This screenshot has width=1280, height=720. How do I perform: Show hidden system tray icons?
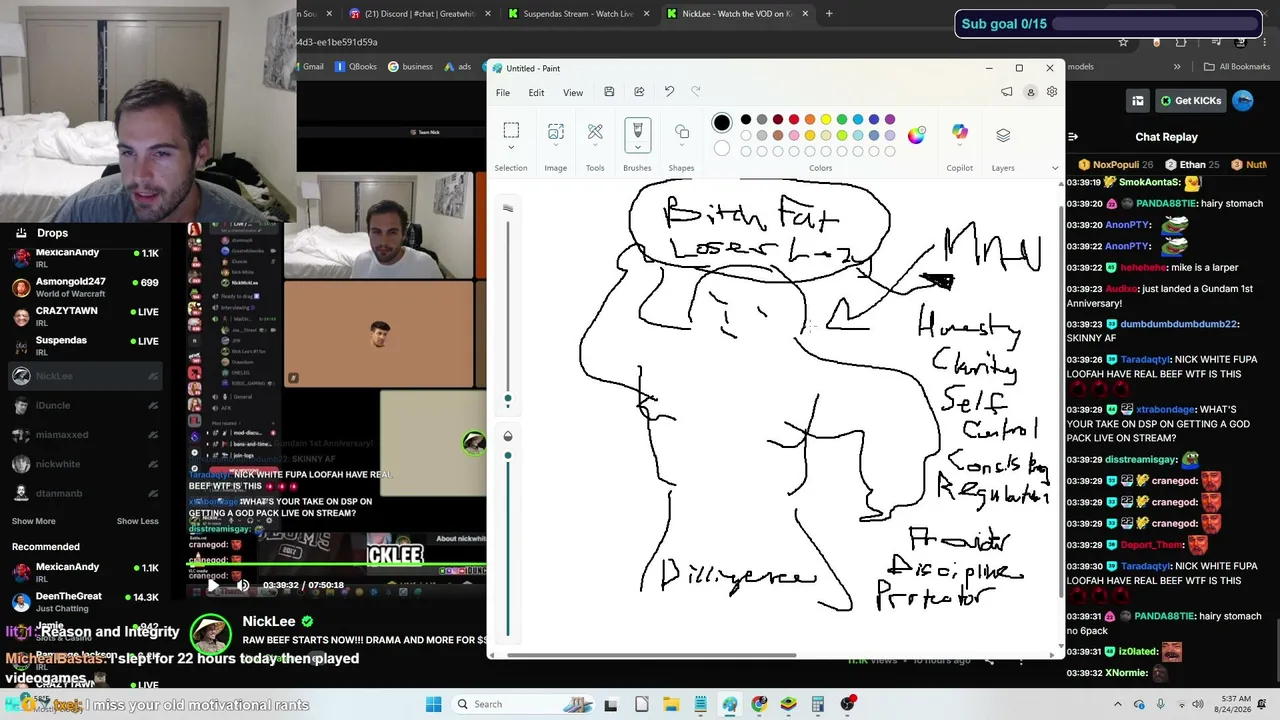pyautogui.click(x=1118, y=704)
